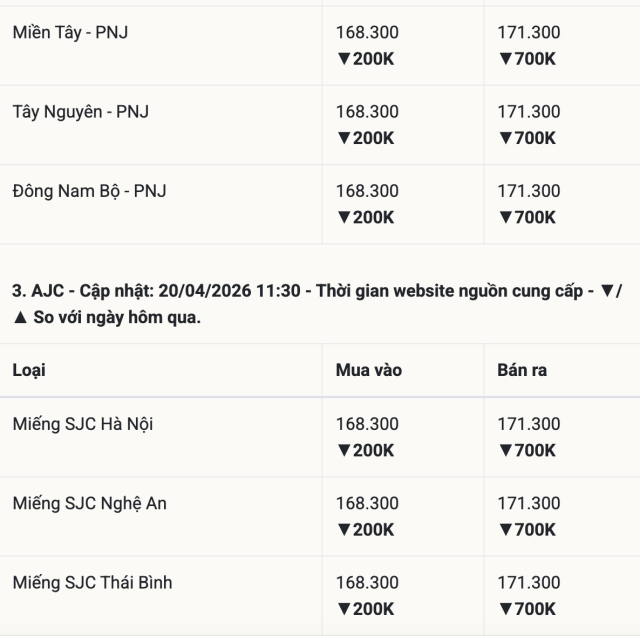Viewport: 640px width, 636px height.
Task: Select the Miếng SJC Nghệ An row label
Action: point(90,503)
